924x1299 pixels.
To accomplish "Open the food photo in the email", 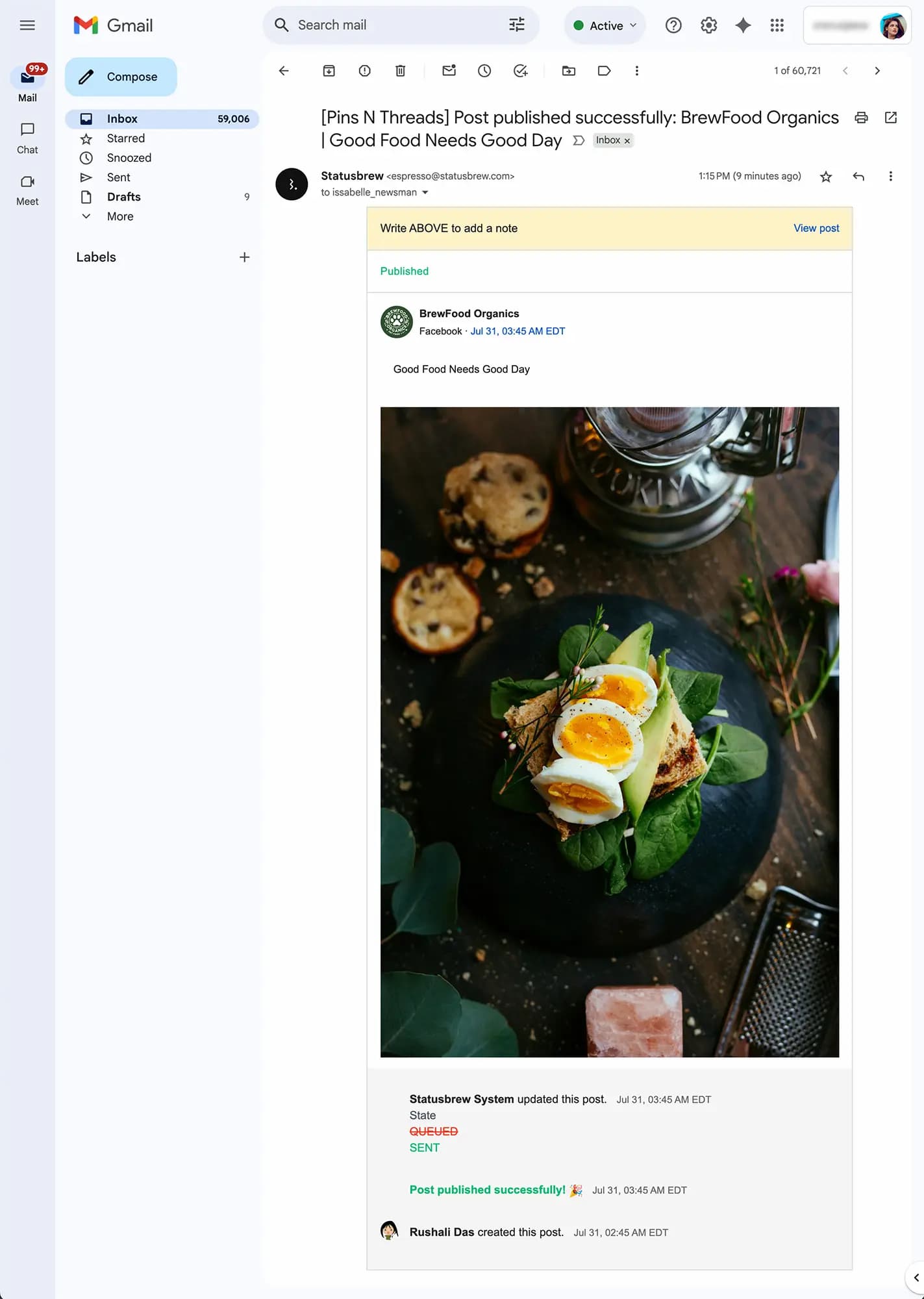I will (x=609, y=731).
